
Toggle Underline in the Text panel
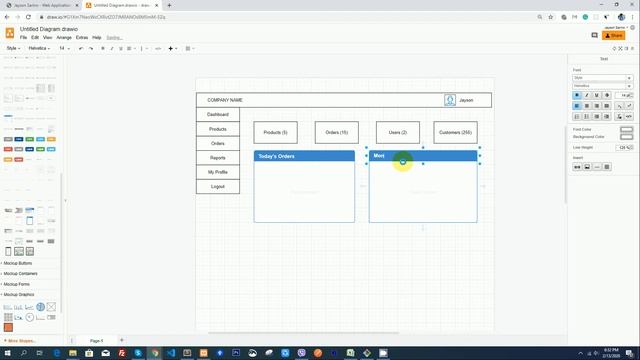pos(597,95)
